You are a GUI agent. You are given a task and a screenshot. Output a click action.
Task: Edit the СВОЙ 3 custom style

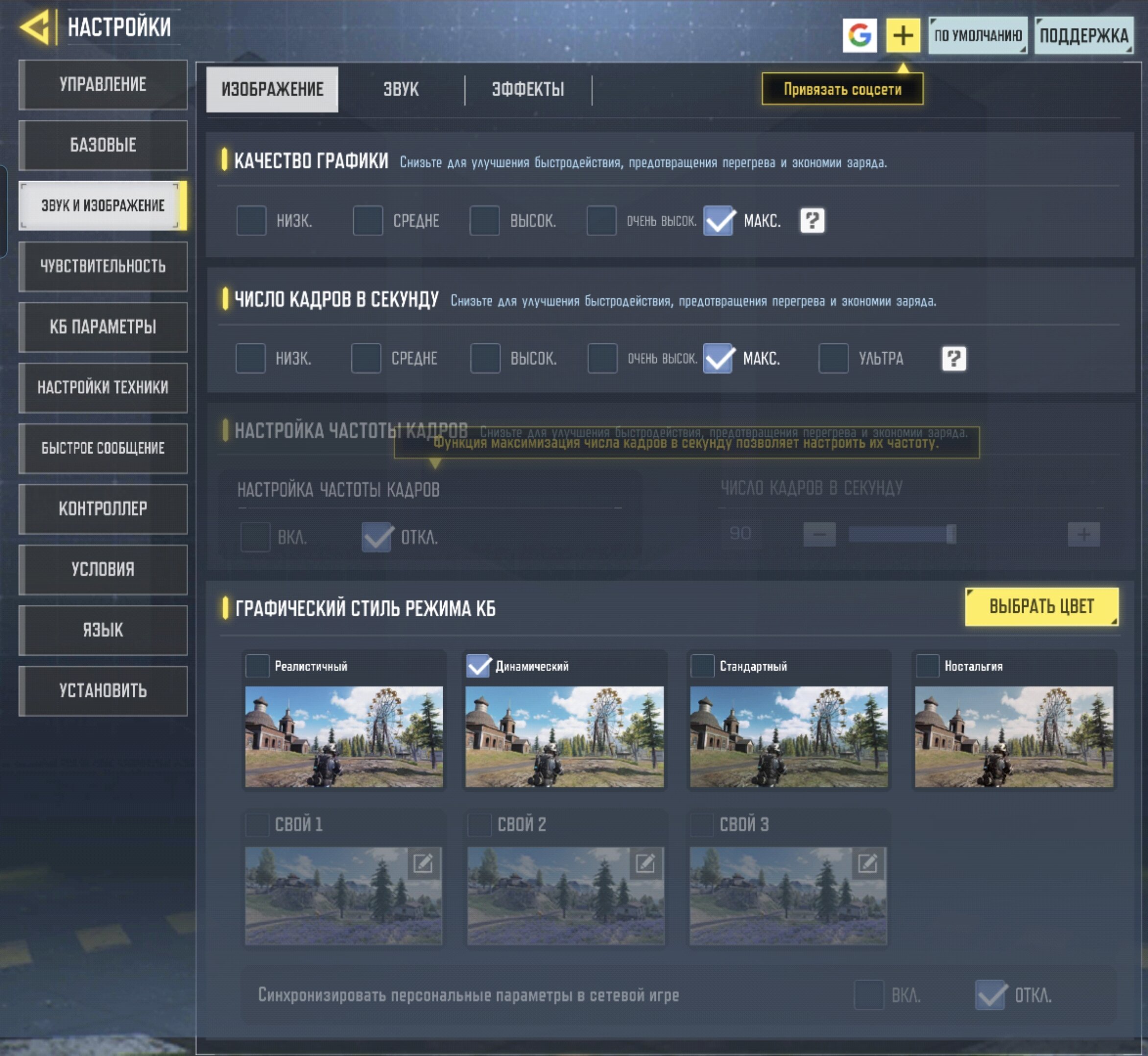[x=867, y=864]
